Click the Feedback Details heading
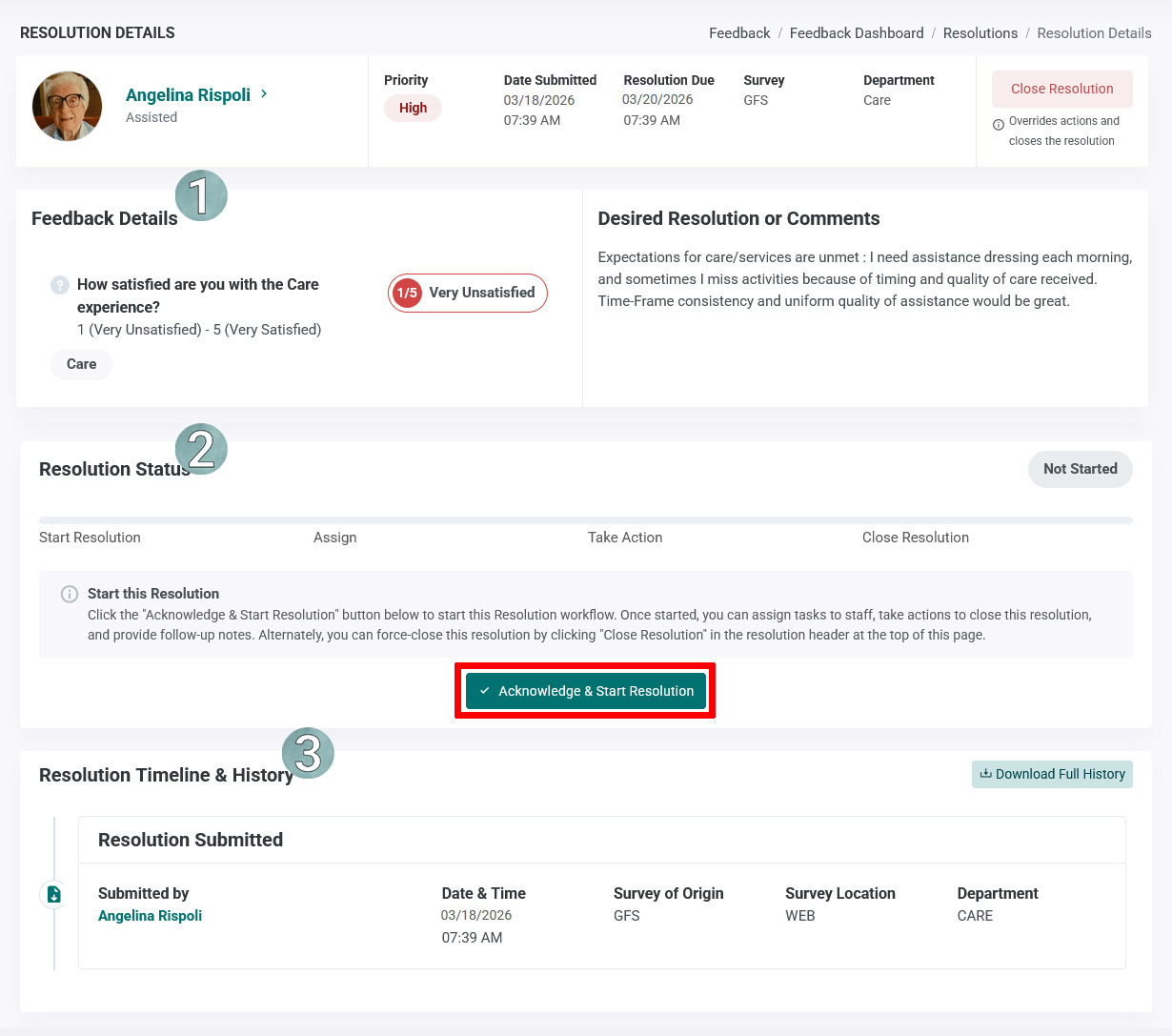Image resolution: width=1172 pixels, height=1036 pixels. [105, 218]
